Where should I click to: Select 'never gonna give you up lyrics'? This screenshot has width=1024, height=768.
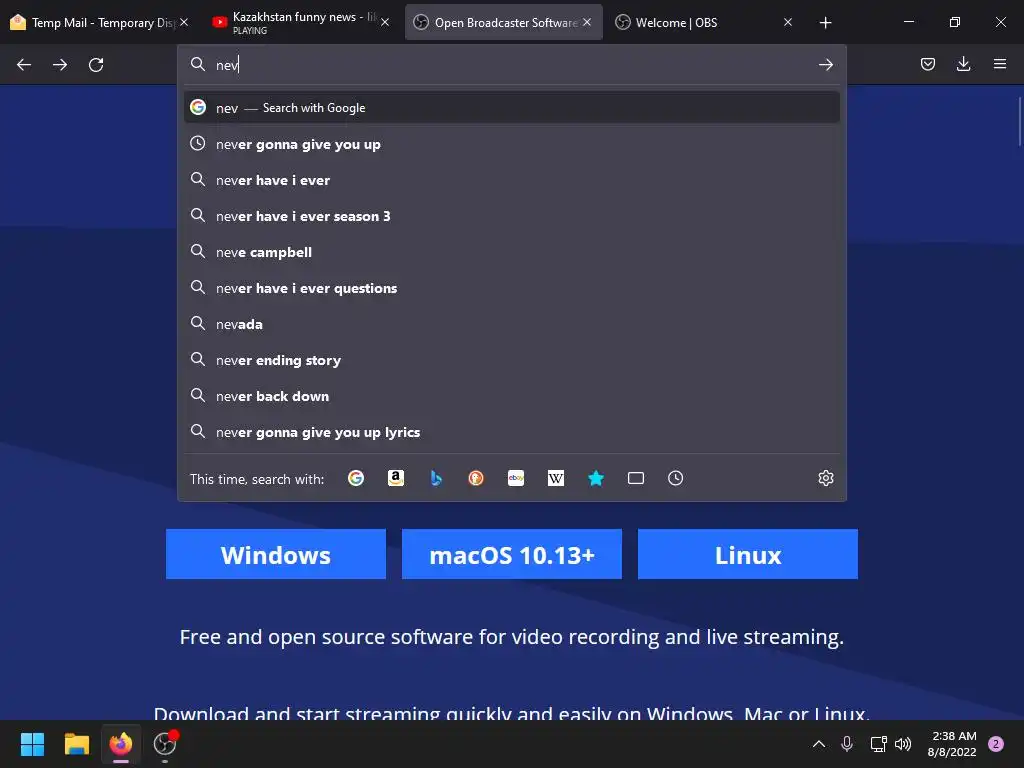click(x=512, y=432)
